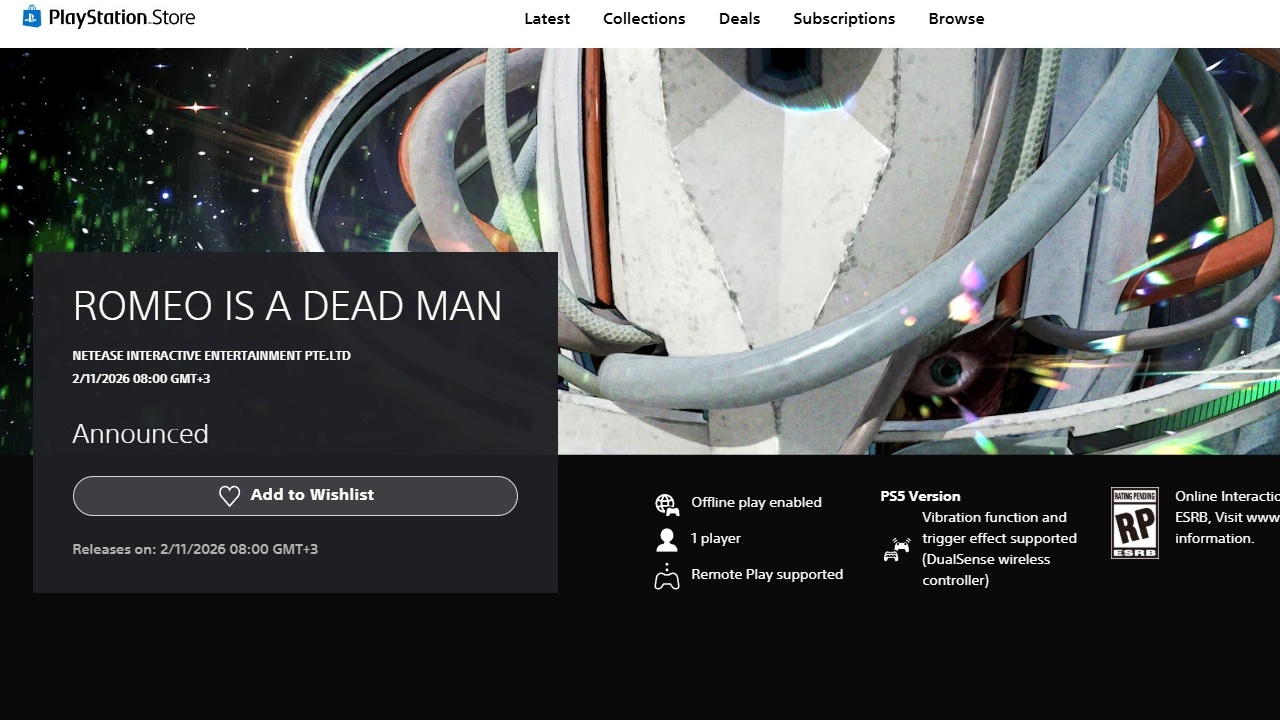Click the PlayStation Store shopping bag logo
Viewport: 1280px width, 720px height.
tap(32, 16)
